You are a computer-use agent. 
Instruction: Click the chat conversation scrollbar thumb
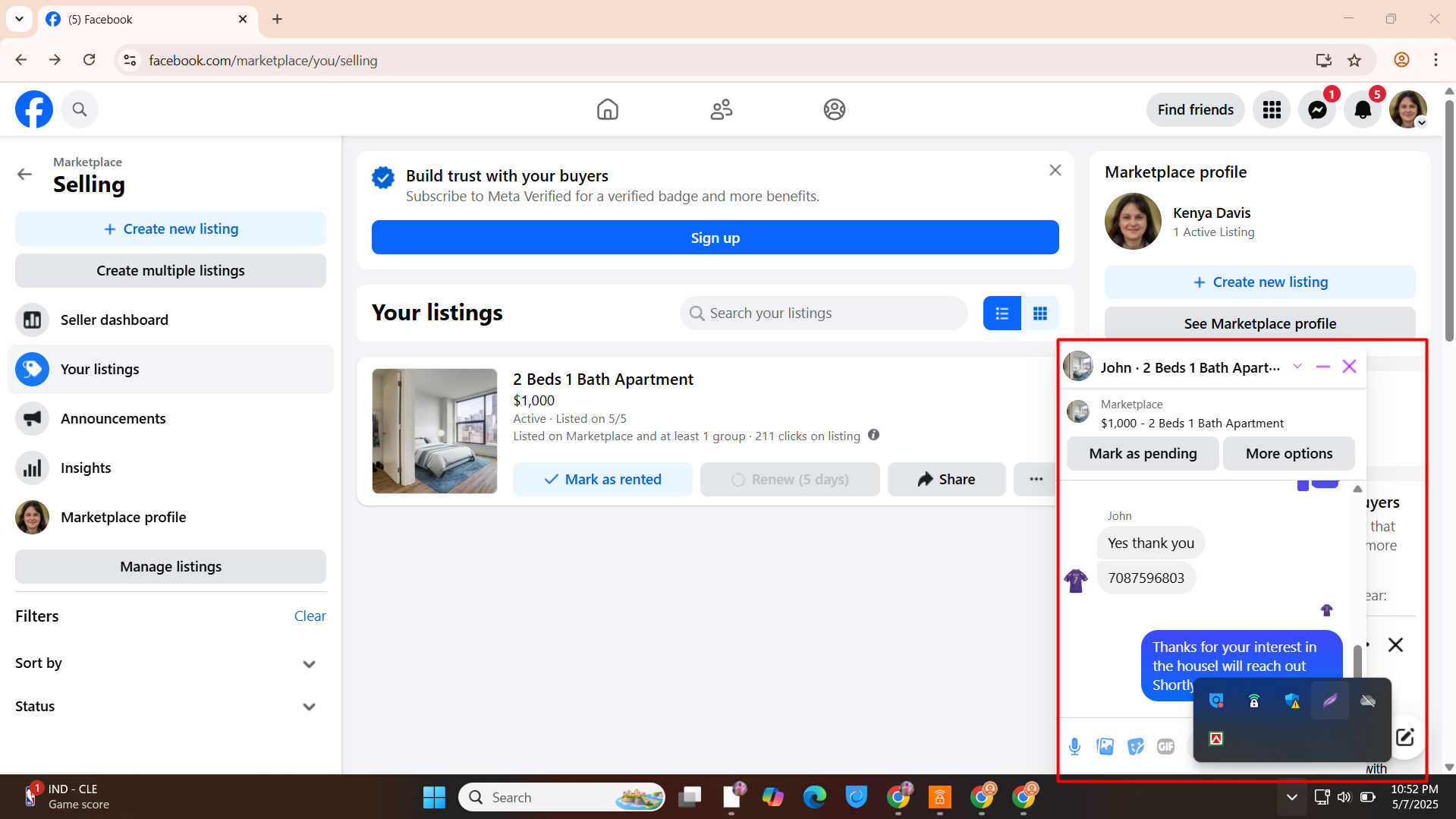point(1357,661)
